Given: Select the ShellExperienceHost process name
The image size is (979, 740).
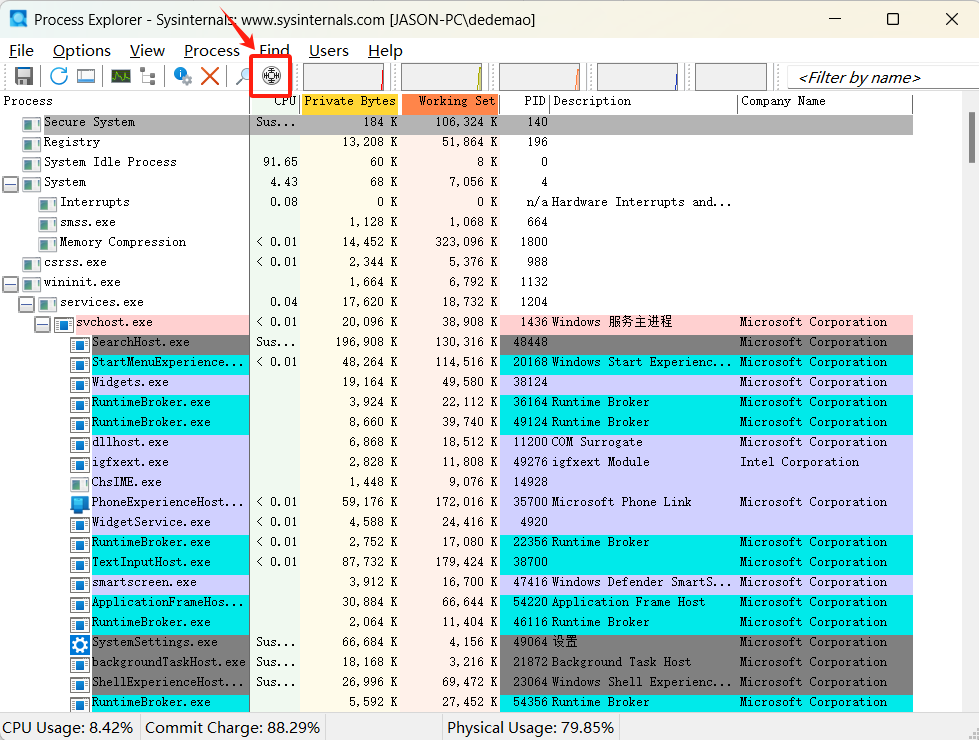Looking at the screenshot, I should [x=167, y=682].
